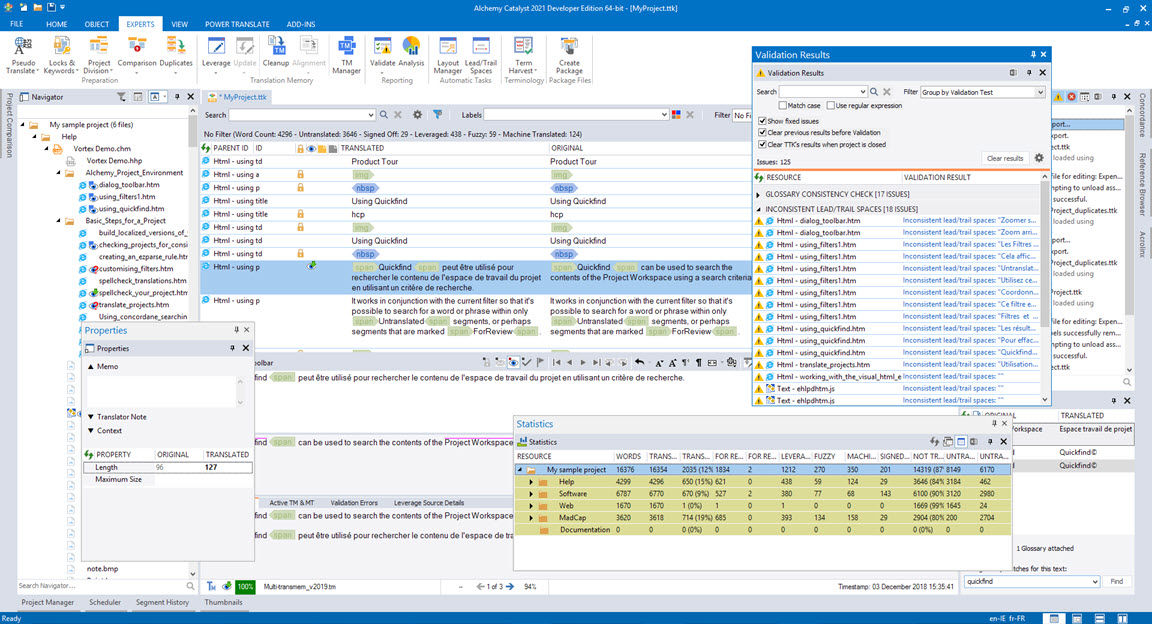
Task: Select the Segment History bottom tab
Action: pyautogui.click(x=162, y=602)
